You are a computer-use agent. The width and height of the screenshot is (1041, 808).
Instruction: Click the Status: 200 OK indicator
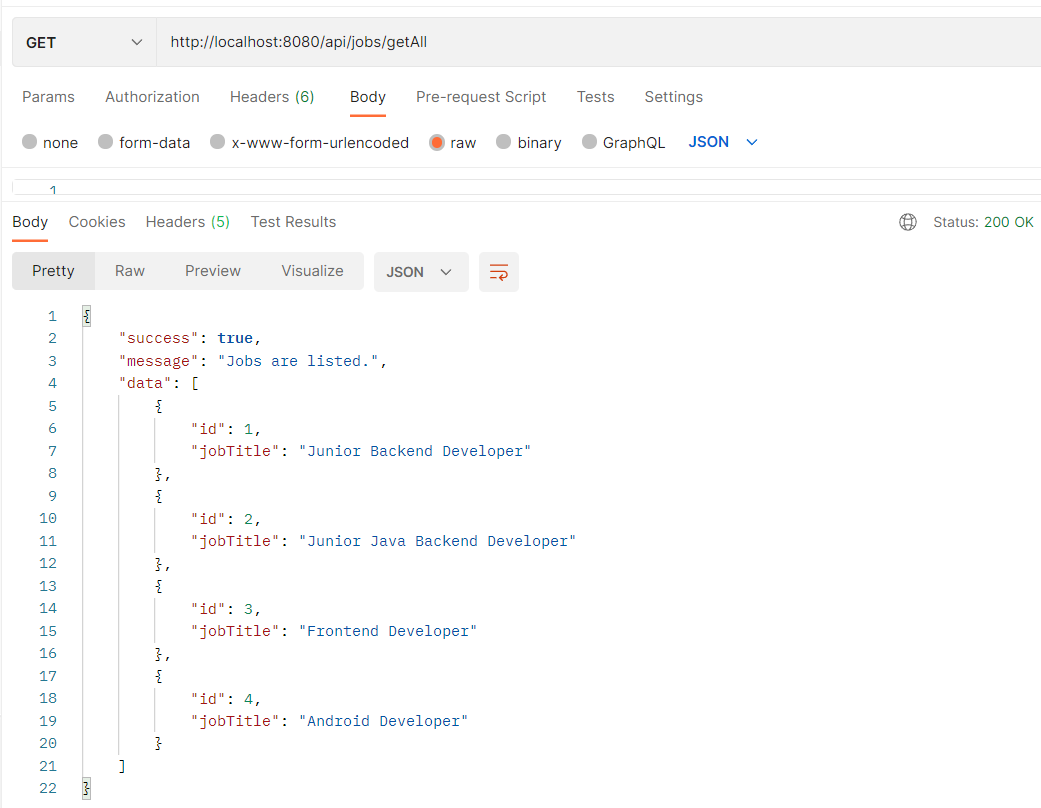coord(983,222)
